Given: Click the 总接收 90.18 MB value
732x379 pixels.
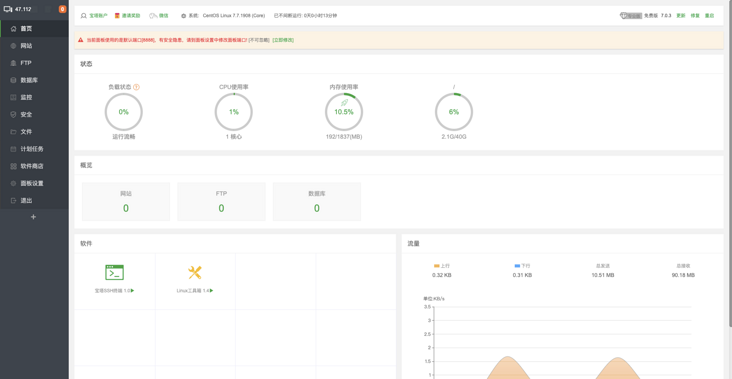Looking at the screenshot, I should click(x=683, y=275).
